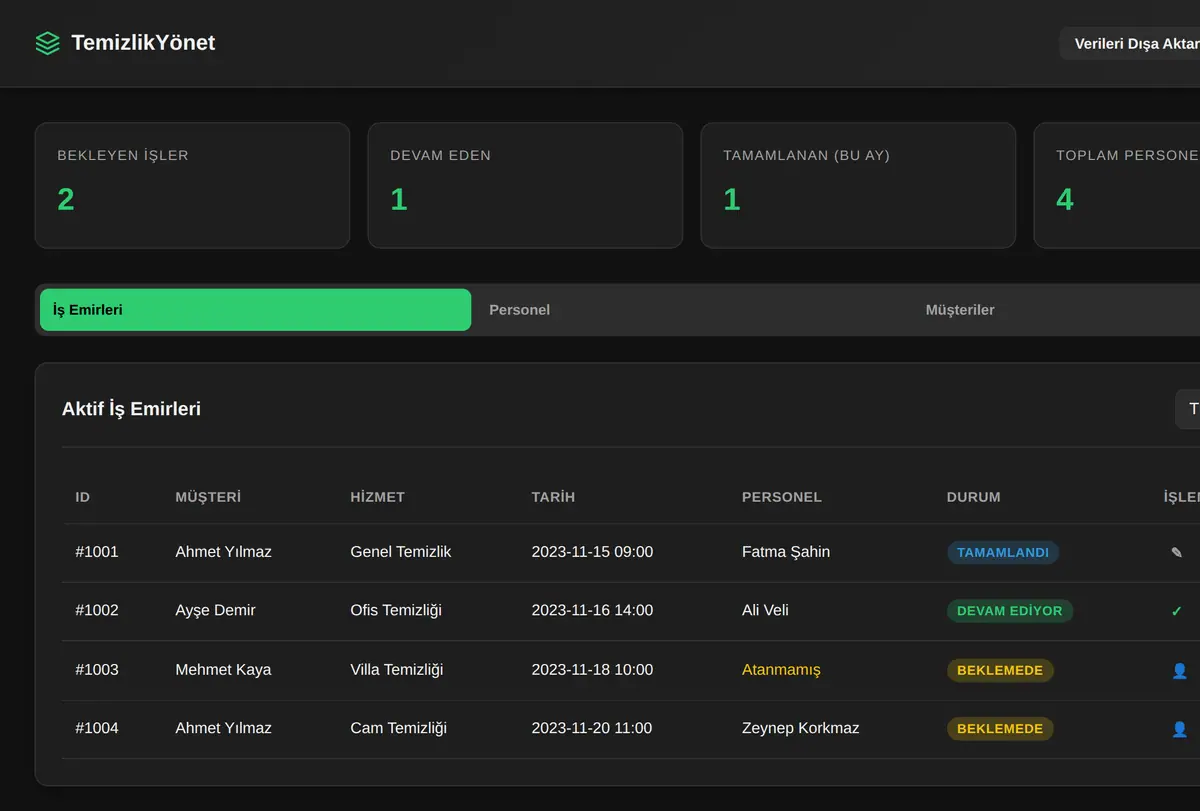
Task: Click the TARİH column header
Action: tap(553, 497)
